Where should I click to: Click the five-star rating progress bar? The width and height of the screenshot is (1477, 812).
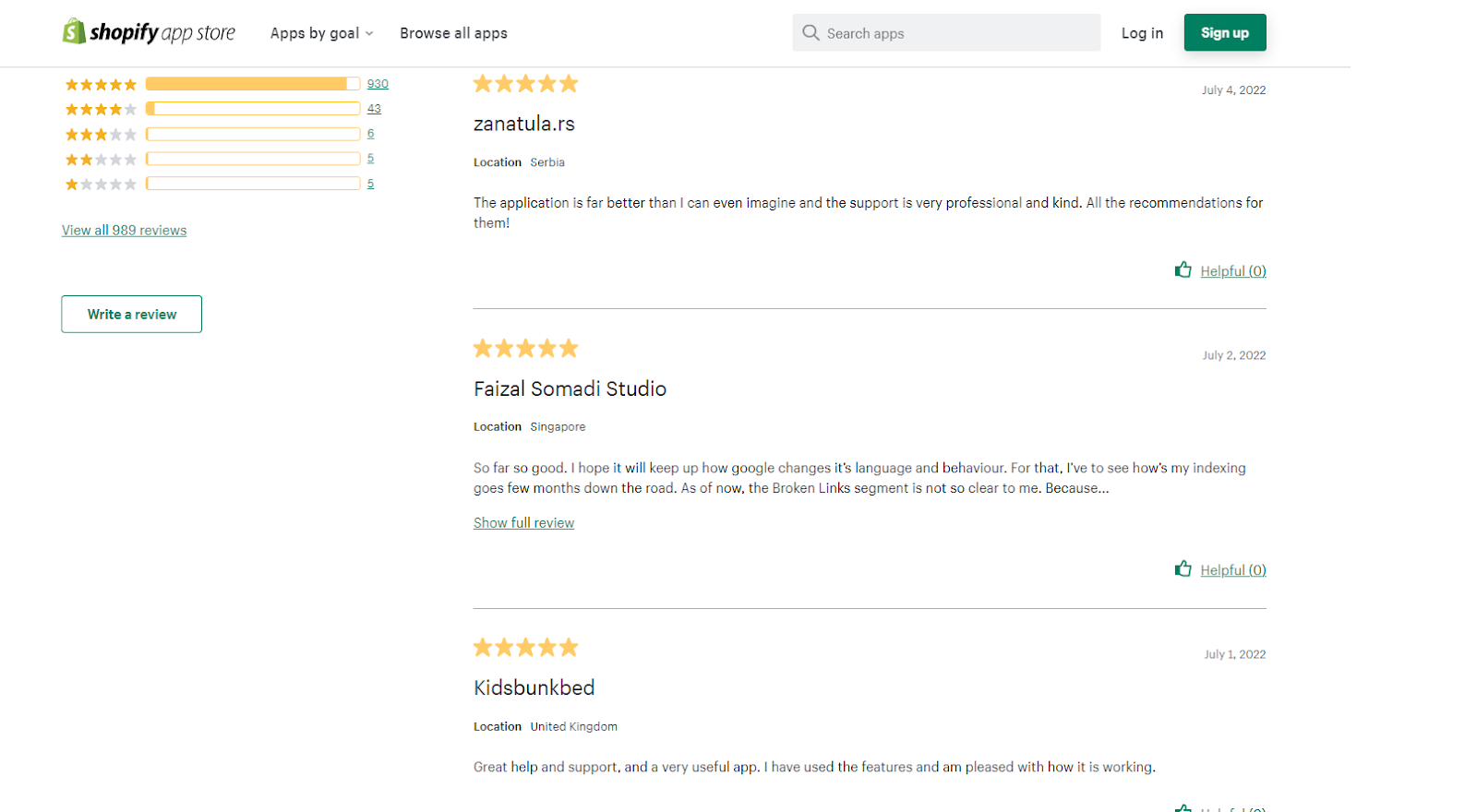[253, 84]
